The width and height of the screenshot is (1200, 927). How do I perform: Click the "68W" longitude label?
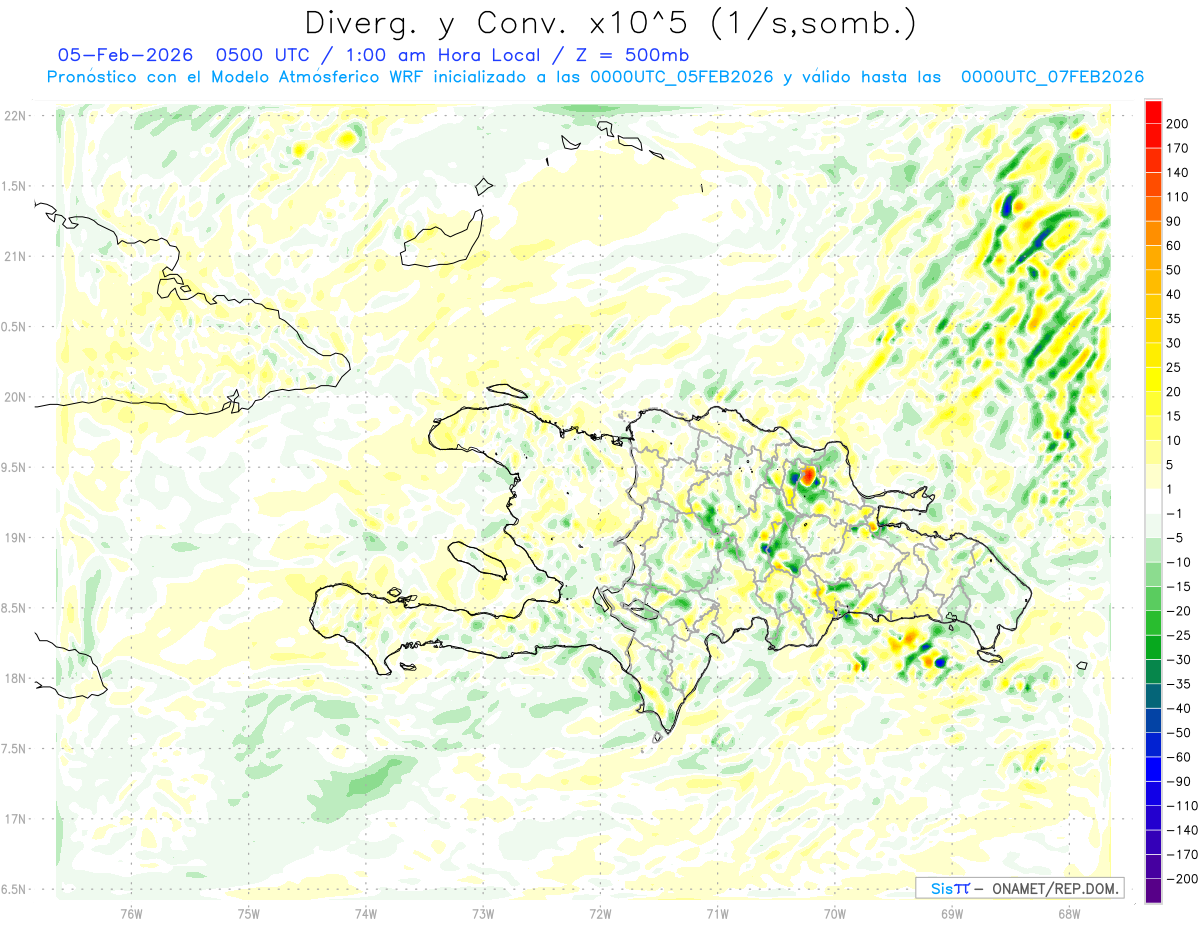click(1069, 914)
